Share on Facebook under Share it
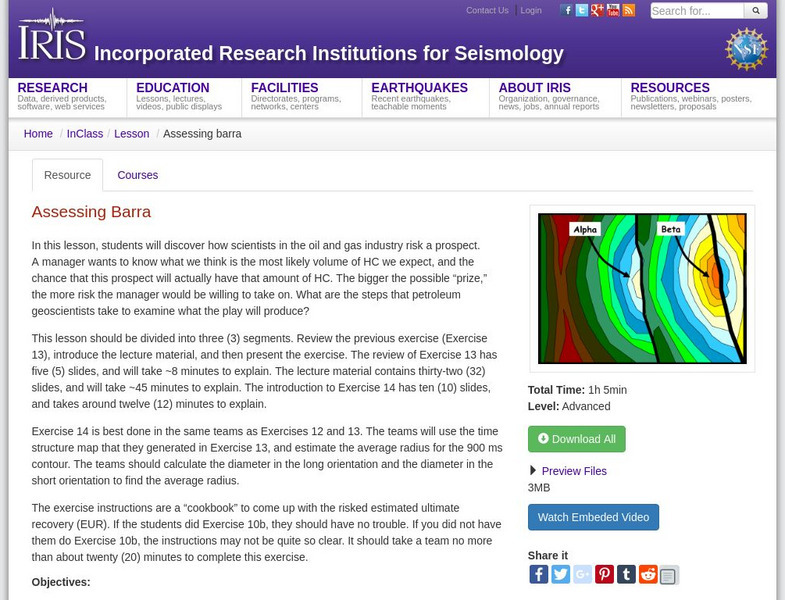 pos(539,574)
